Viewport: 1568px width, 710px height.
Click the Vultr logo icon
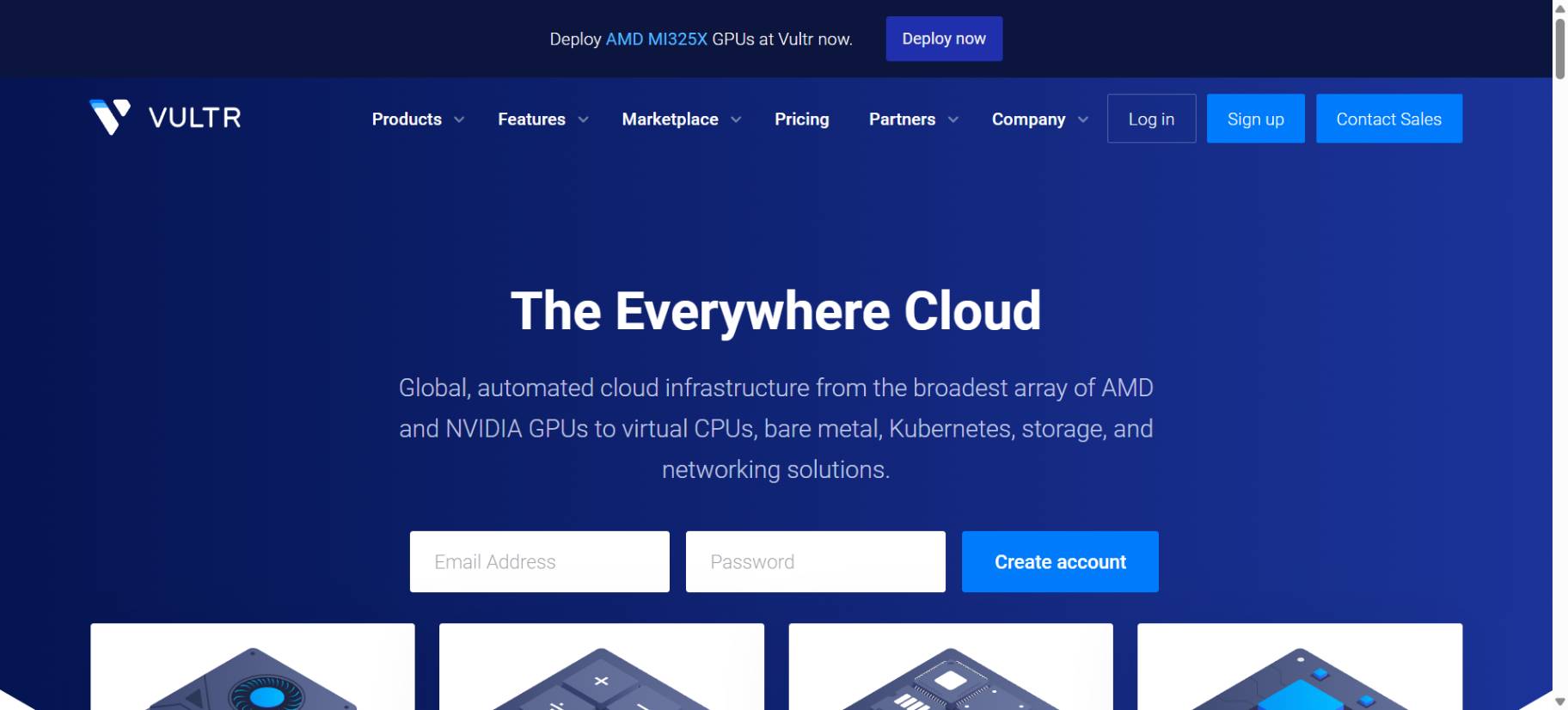click(x=109, y=117)
